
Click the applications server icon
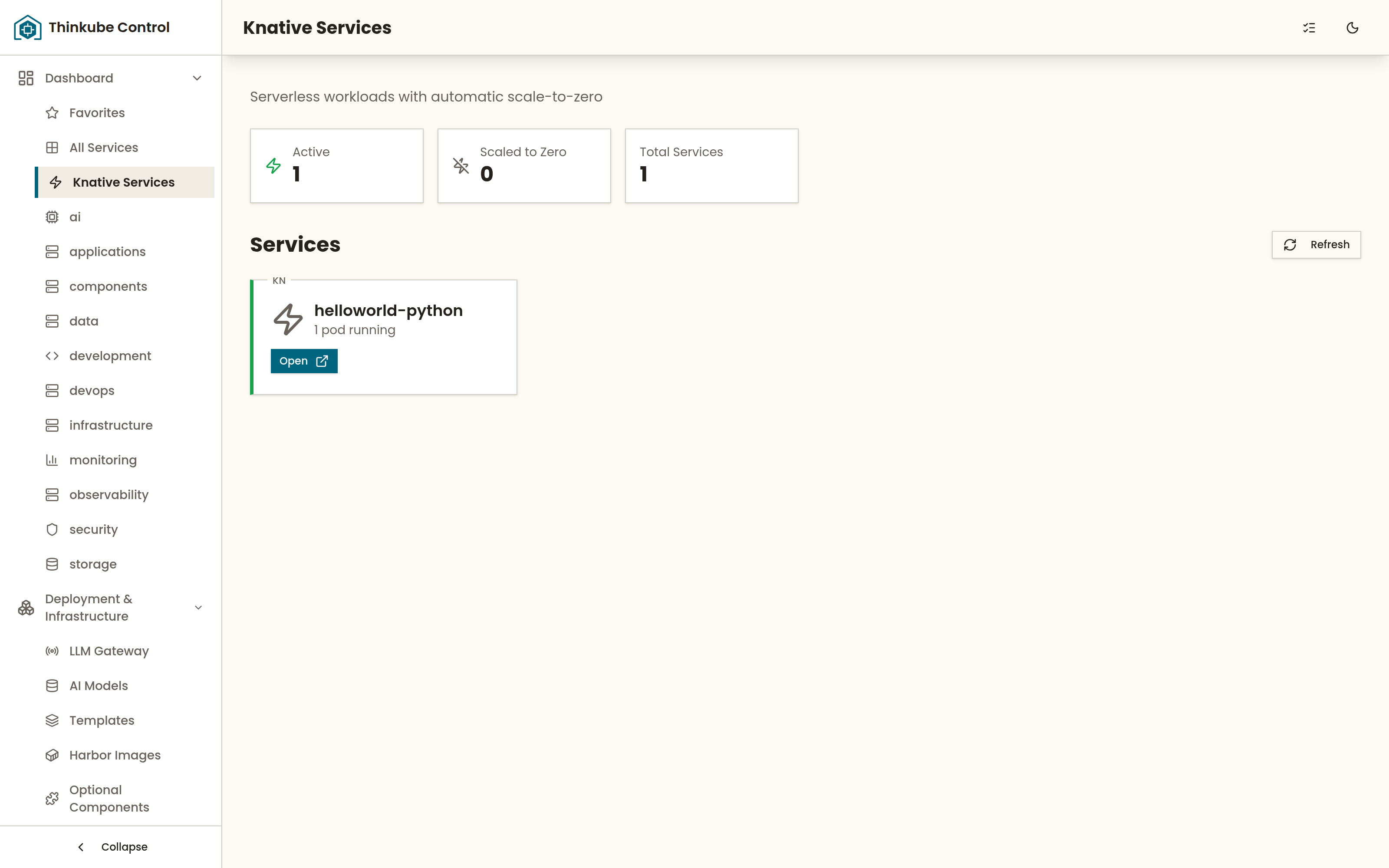pos(52,252)
